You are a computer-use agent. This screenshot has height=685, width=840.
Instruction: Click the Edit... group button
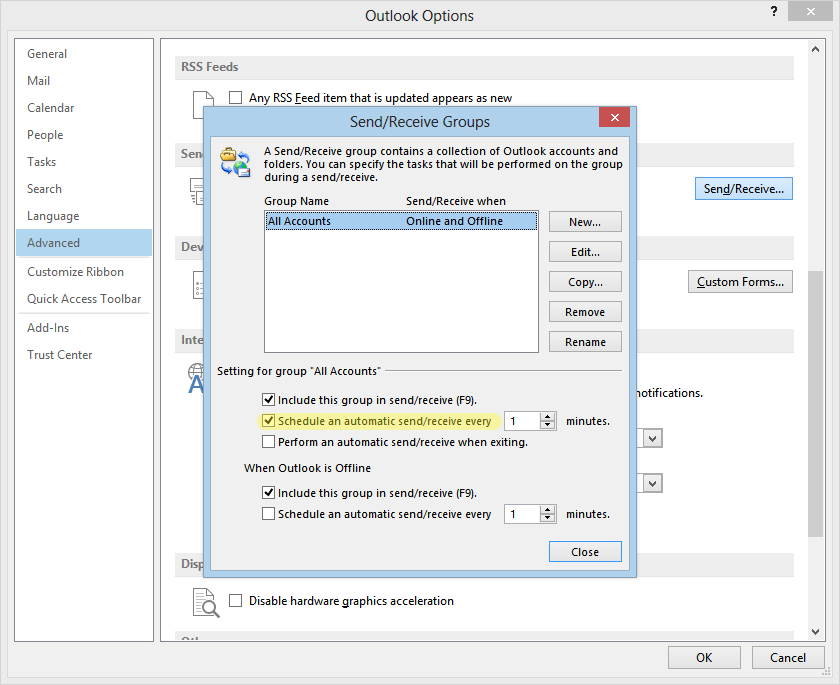pyautogui.click(x=585, y=252)
